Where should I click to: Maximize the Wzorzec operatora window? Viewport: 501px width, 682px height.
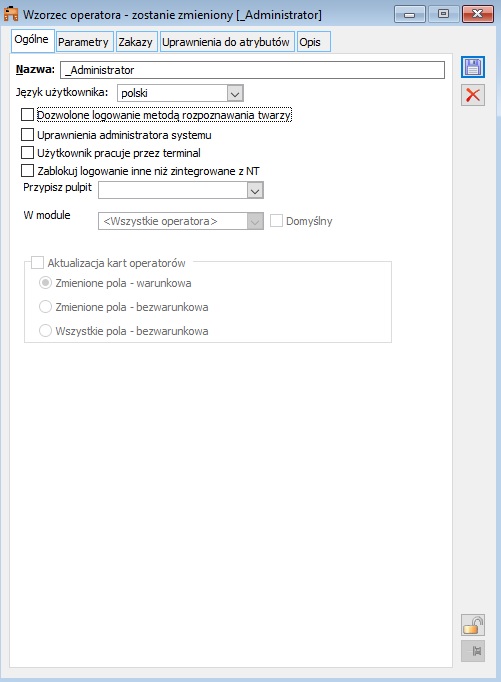443,14
